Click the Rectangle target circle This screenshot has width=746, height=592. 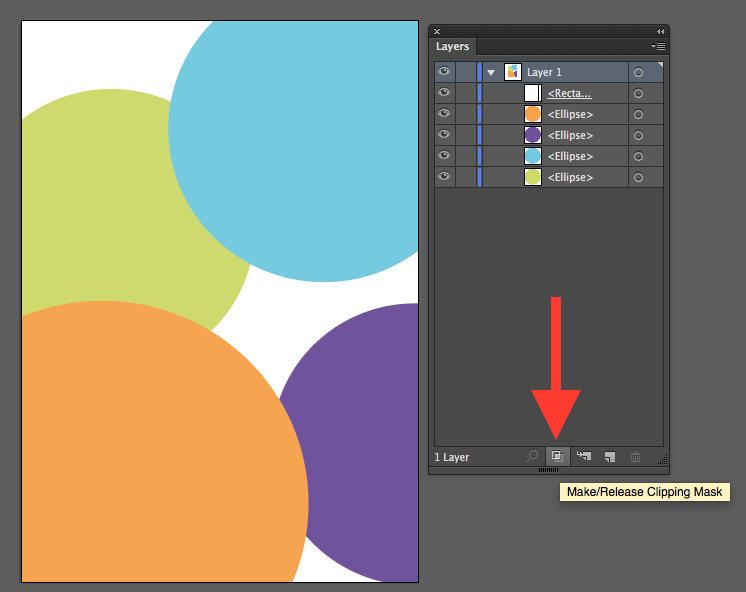[x=638, y=93]
